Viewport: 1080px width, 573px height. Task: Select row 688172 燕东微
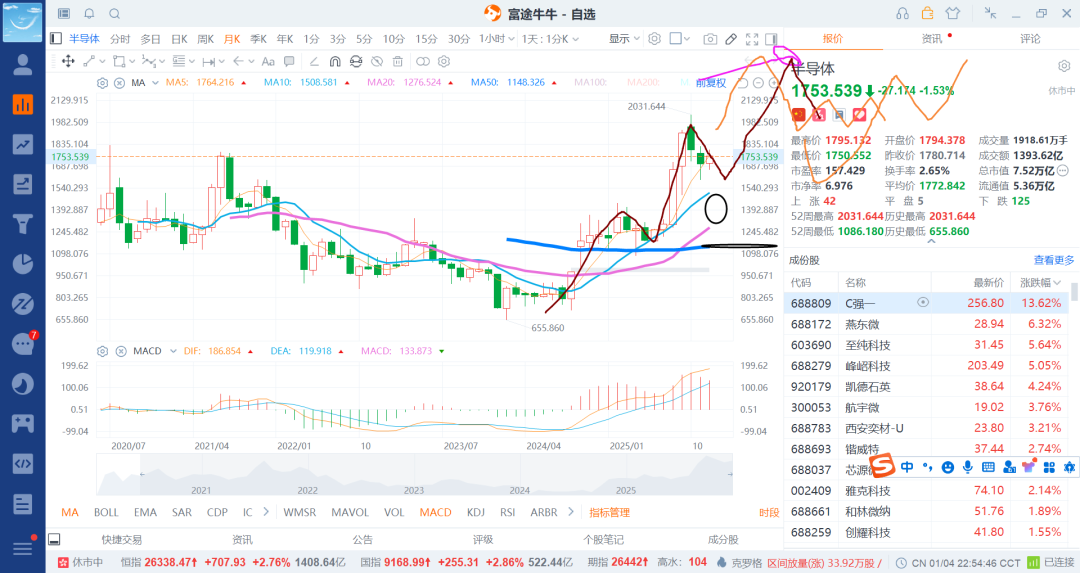[926, 324]
